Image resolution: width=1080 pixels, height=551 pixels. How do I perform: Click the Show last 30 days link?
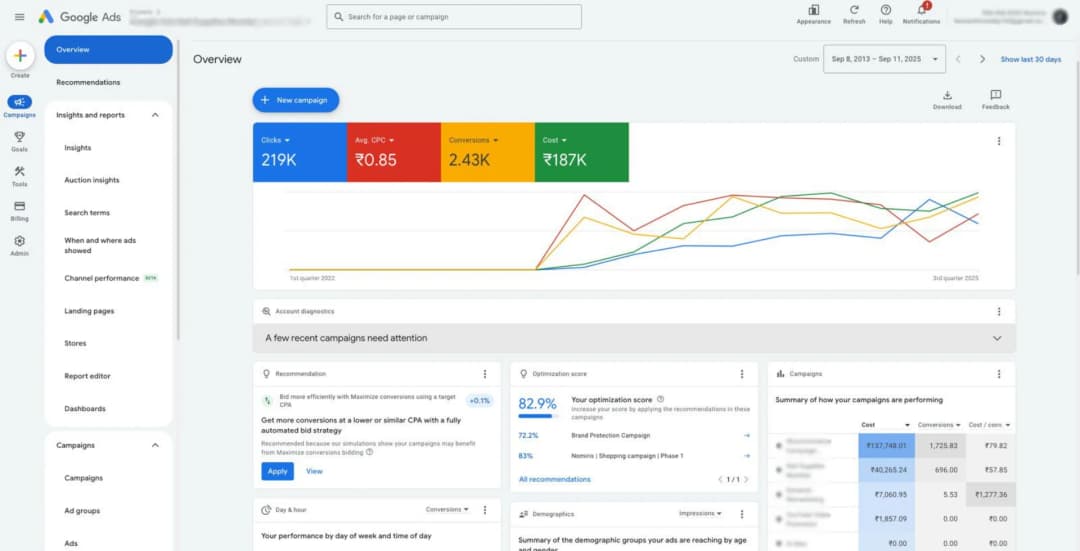point(1030,59)
